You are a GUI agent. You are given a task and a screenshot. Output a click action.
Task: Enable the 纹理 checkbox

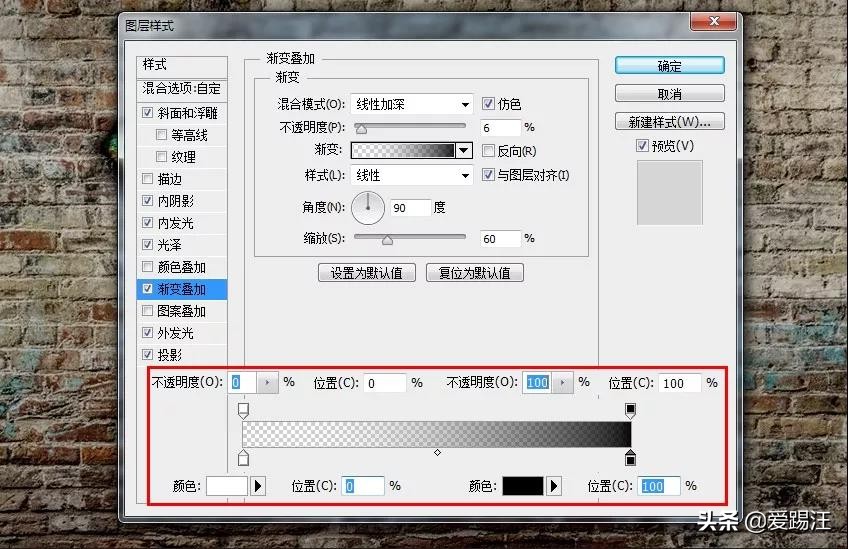[161, 157]
